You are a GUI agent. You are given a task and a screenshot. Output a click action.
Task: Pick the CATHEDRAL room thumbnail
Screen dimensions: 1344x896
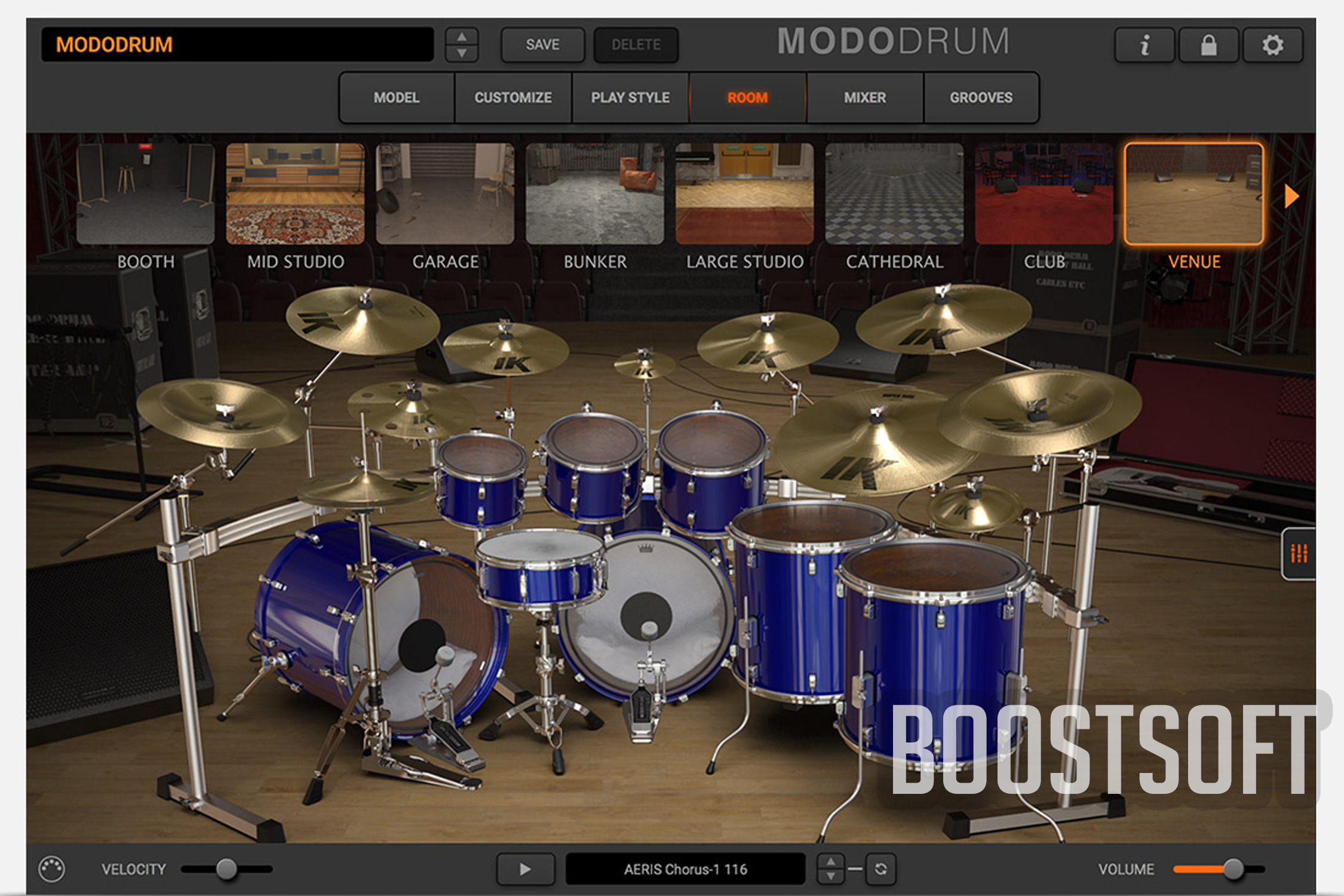coord(894,194)
